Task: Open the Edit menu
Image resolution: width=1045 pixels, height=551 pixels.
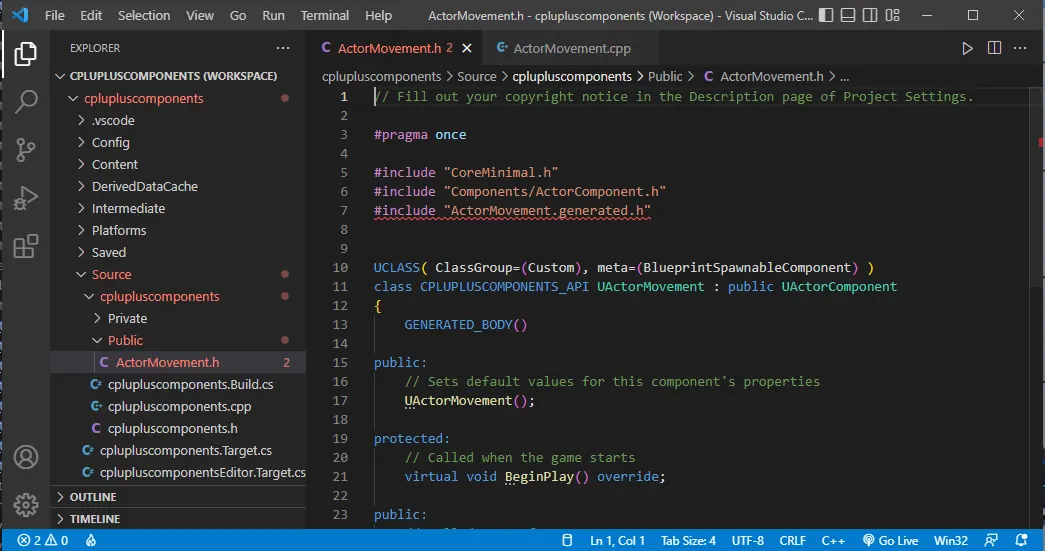Action: pyautogui.click(x=91, y=15)
